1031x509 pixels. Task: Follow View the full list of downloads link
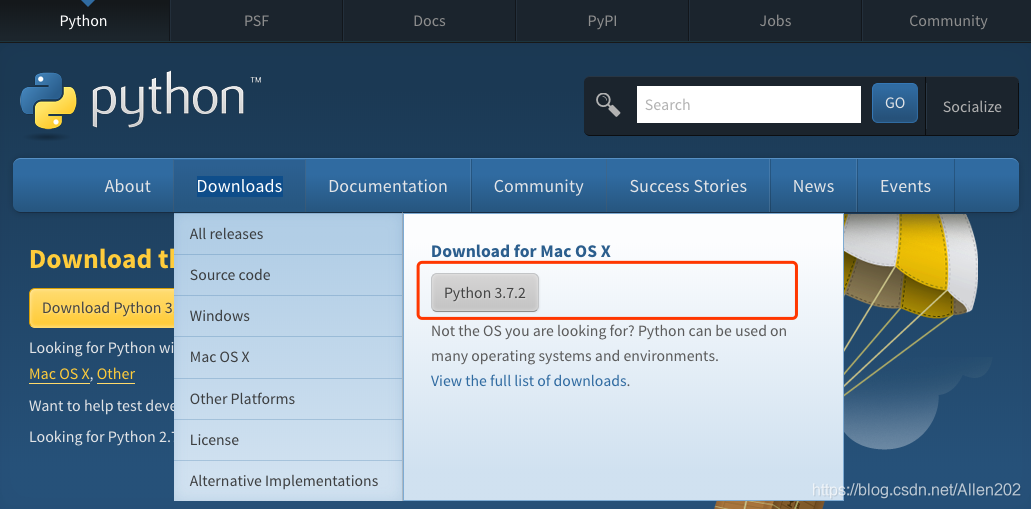529,381
